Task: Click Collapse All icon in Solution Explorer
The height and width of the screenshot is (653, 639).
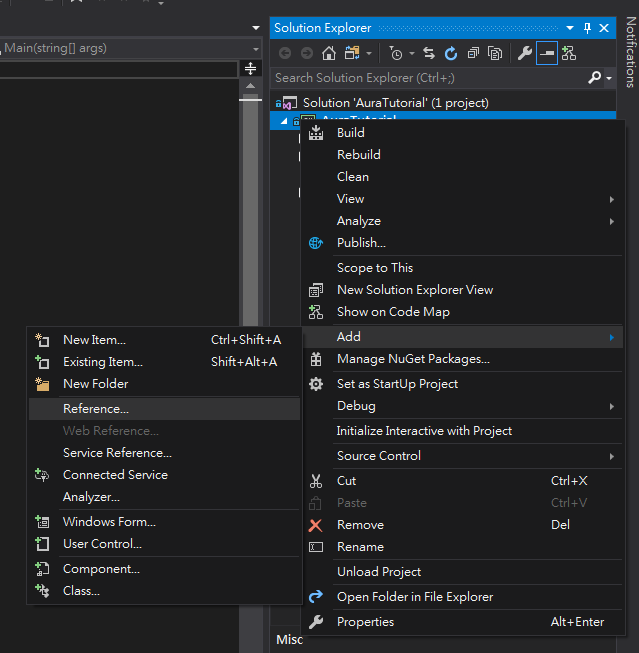Action: point(472,53)
